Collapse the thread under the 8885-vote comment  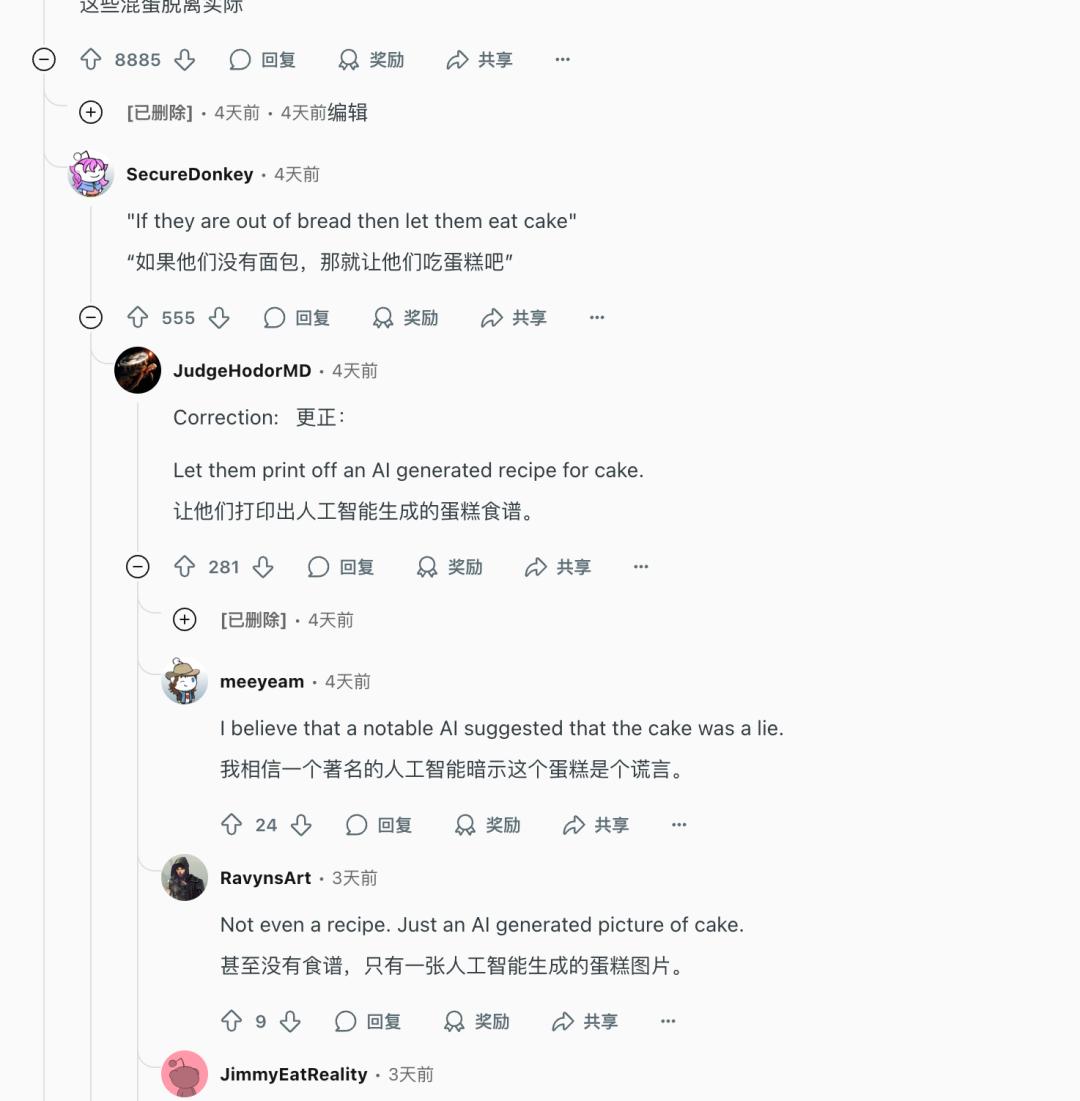(44, 60)
